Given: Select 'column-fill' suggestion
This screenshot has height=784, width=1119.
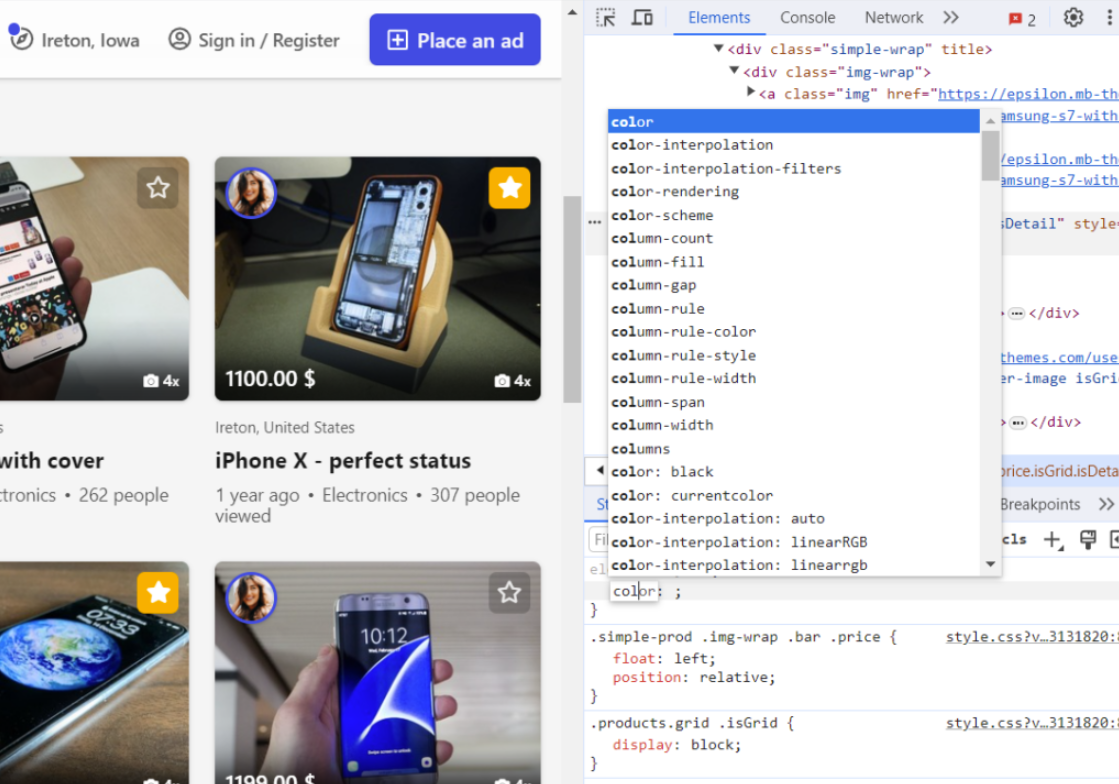Looking at the screenshot, I should tap(794, 262).
